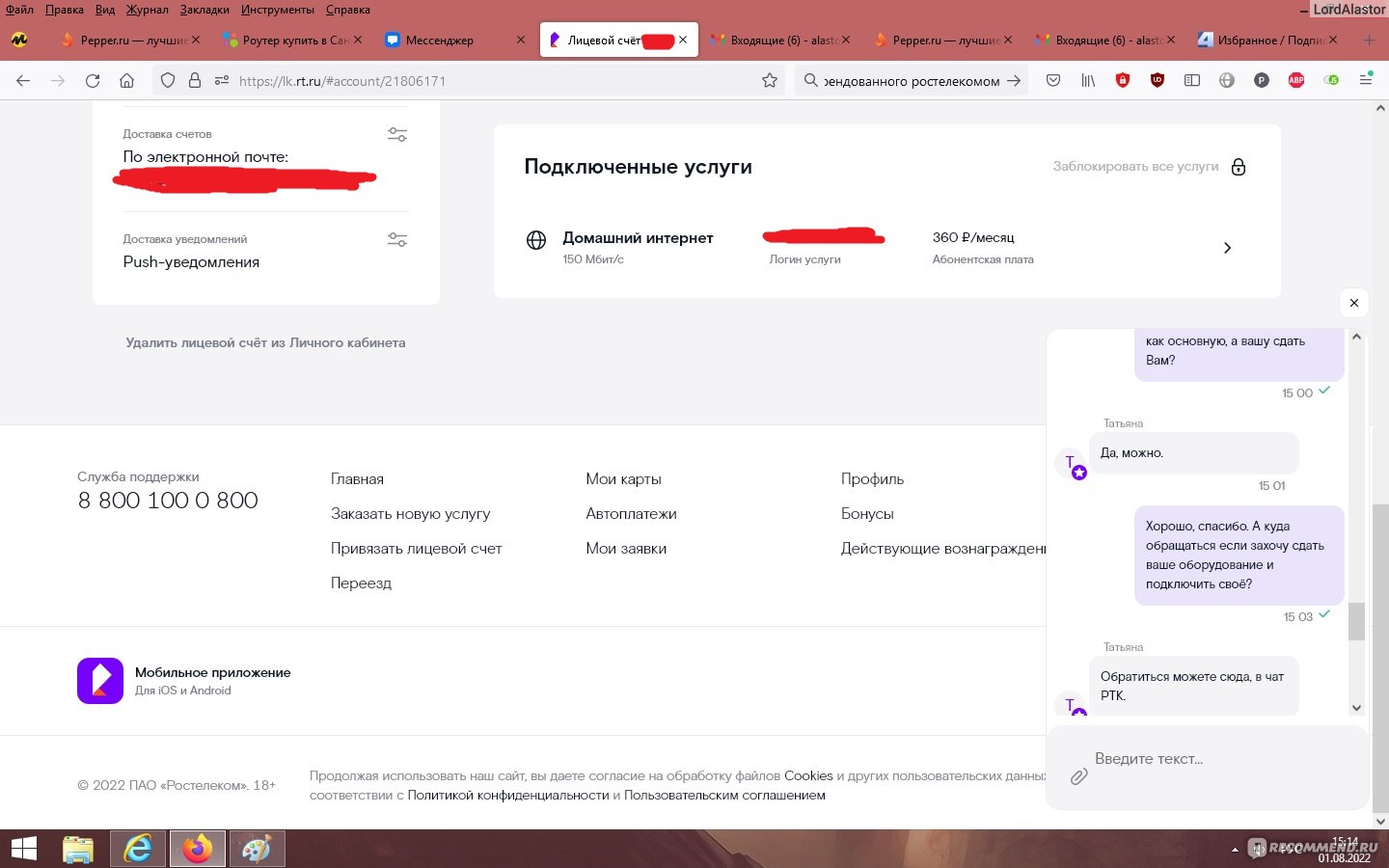The height and width of the screenshot is (868, 1389).
Task: Click the shield tracking protection icon
Action: (168, 81)
